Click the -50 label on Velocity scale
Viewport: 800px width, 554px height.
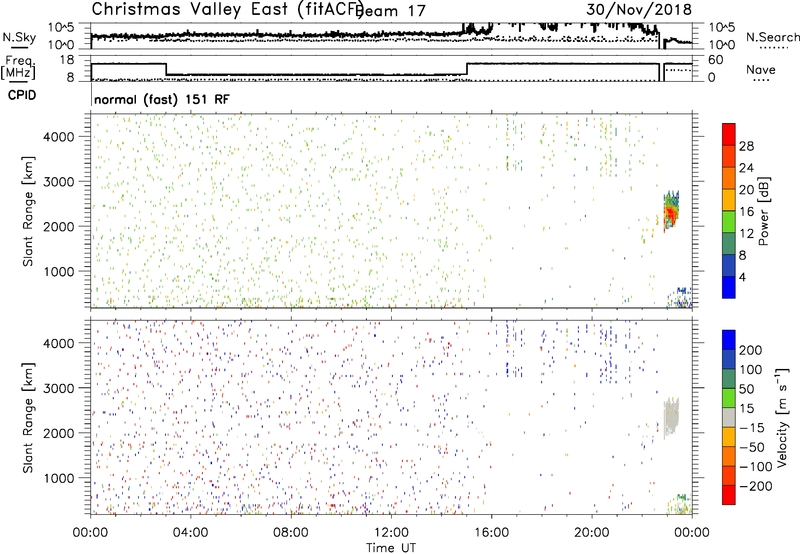(752, 447)
